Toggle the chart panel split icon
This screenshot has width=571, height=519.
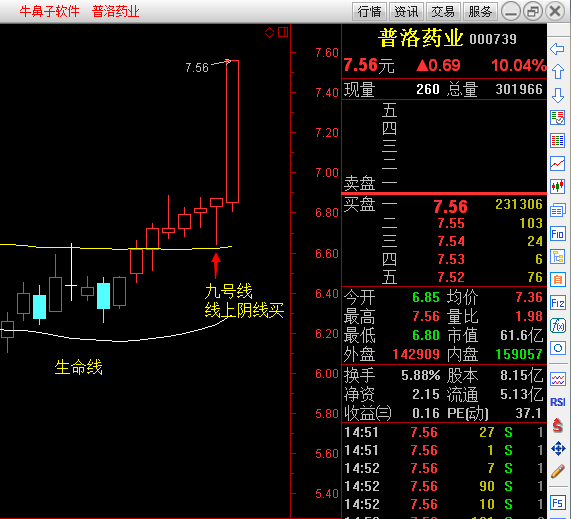[283, 32]
